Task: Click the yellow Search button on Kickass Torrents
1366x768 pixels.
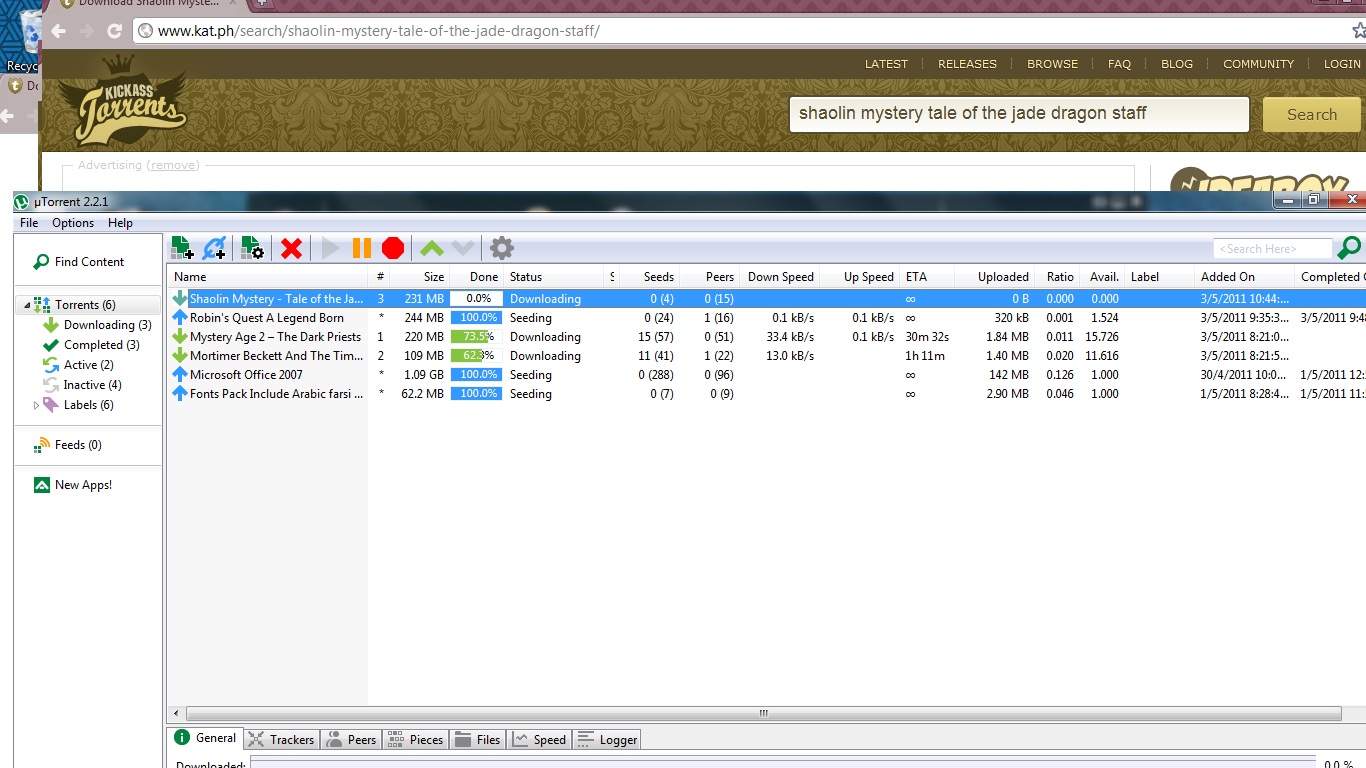Action: (1312, 115)
